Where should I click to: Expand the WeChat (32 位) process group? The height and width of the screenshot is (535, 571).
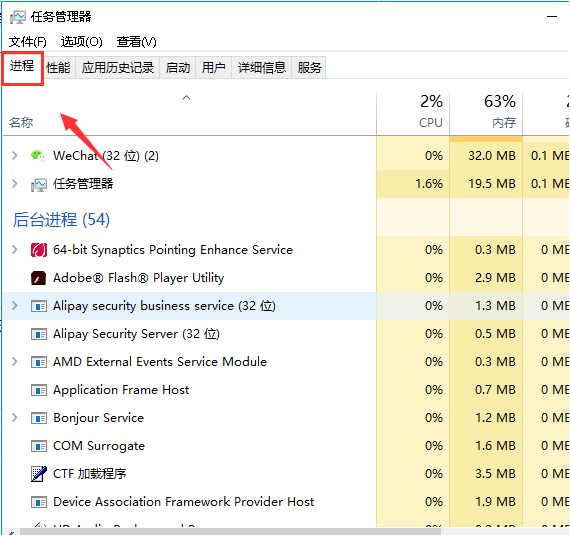pos(15,156)
